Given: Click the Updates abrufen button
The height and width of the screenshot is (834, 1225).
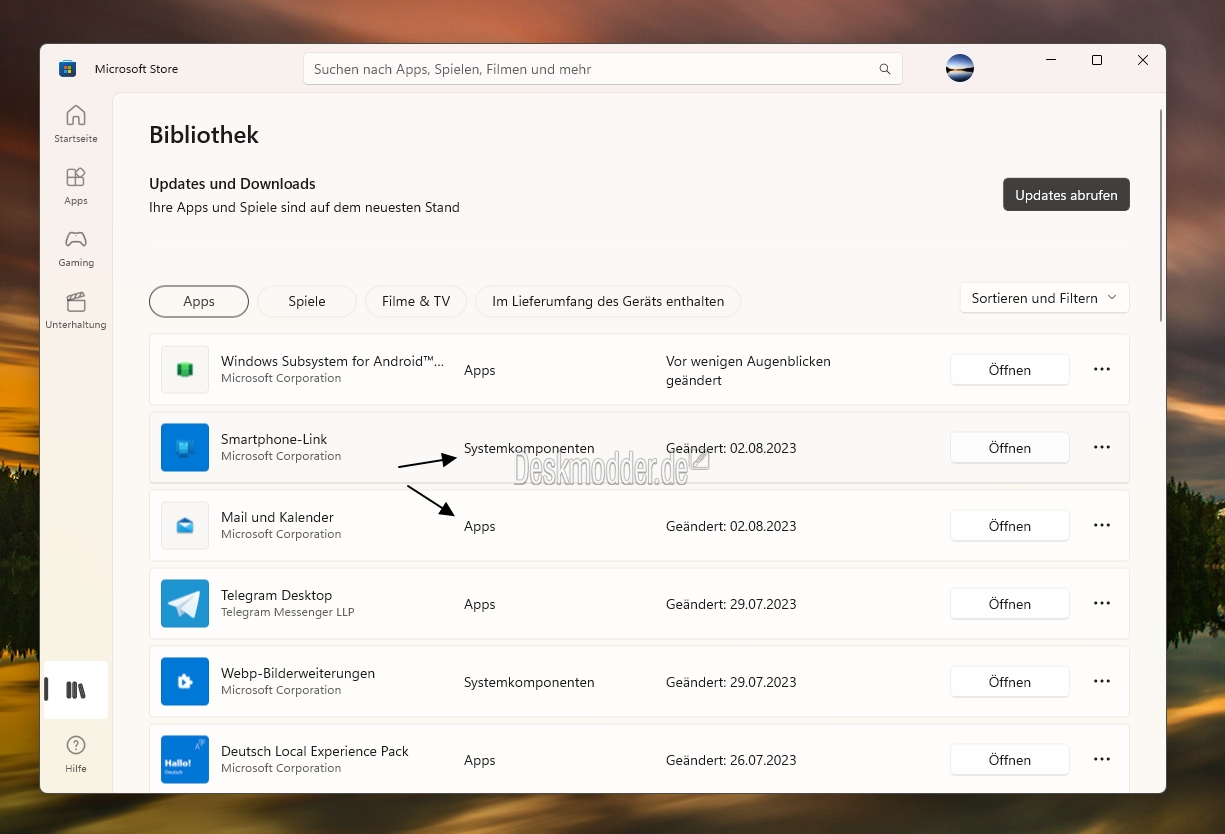Looking at the screenshot, I should 1066,195.
